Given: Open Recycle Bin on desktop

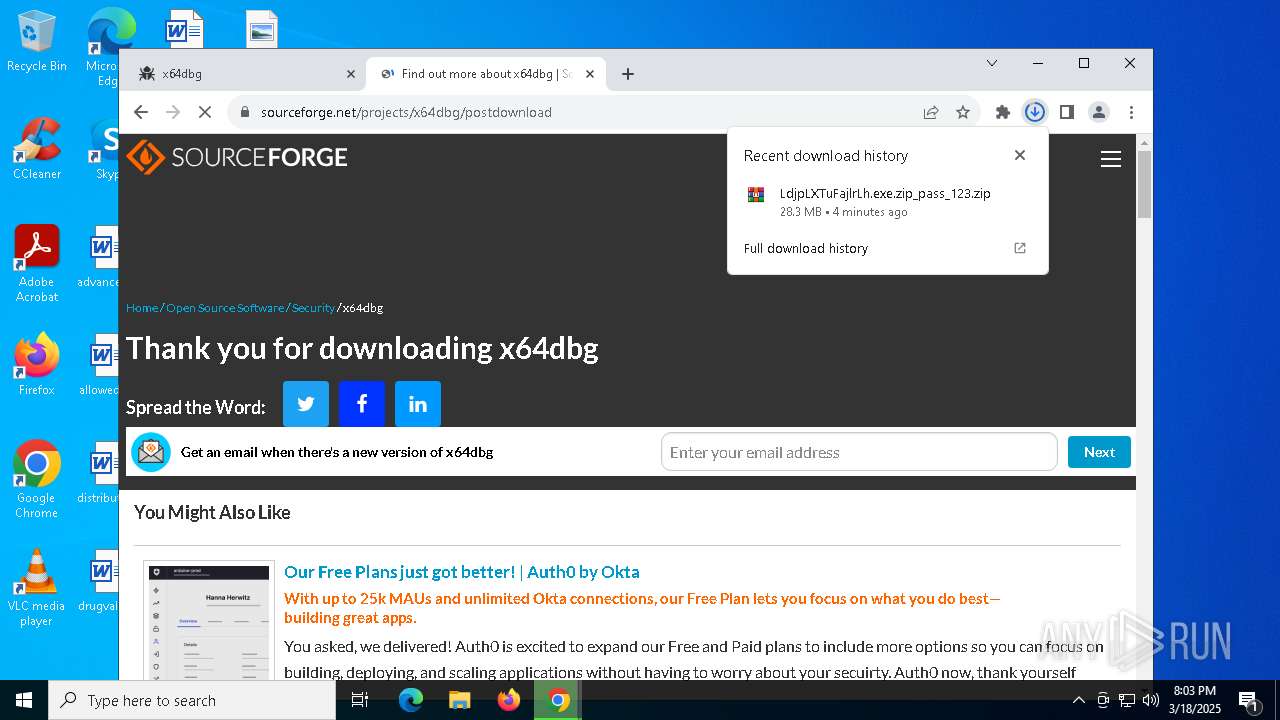Looking at the screenshot, I should click(36, 42).
